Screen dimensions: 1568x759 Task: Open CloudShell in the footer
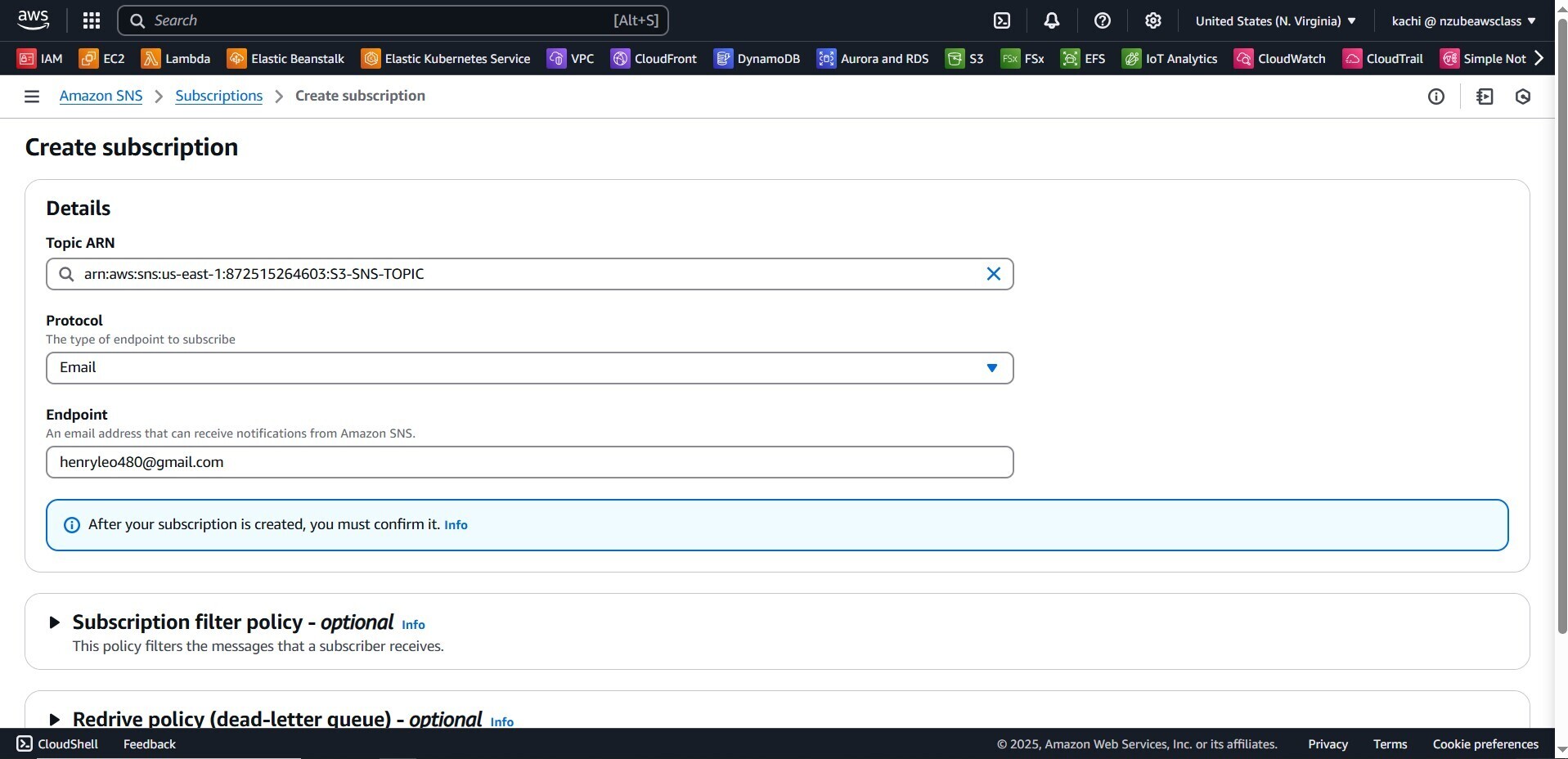point(57,744)
